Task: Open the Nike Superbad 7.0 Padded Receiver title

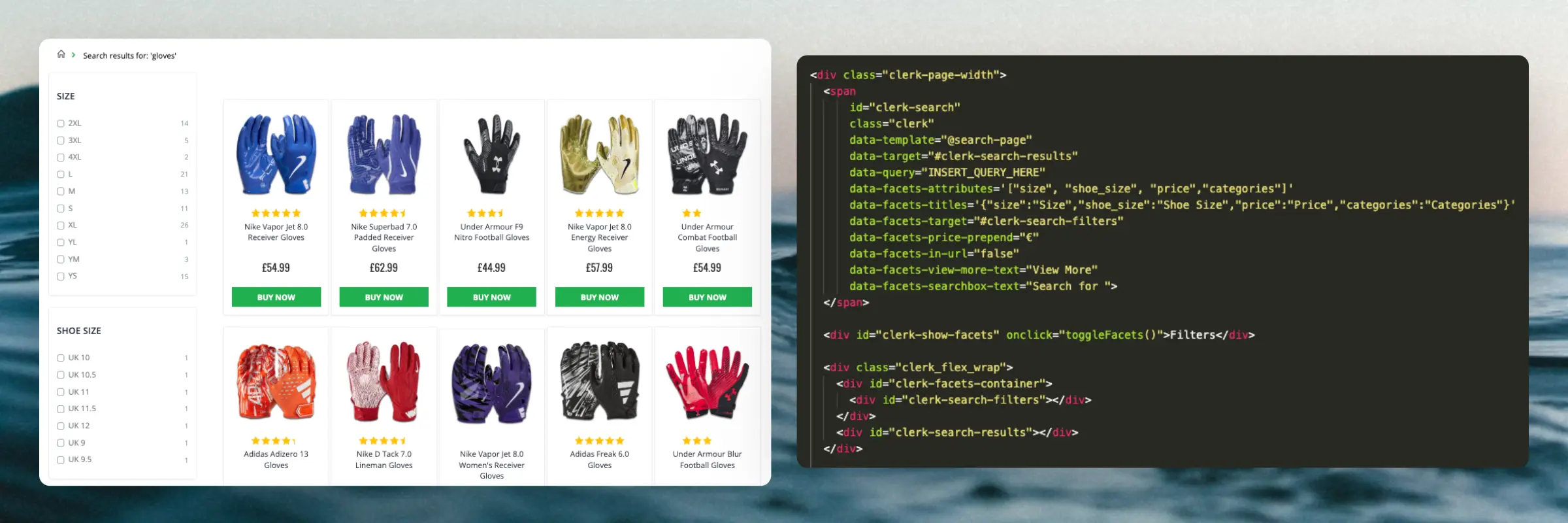Action: pos(384,237)
